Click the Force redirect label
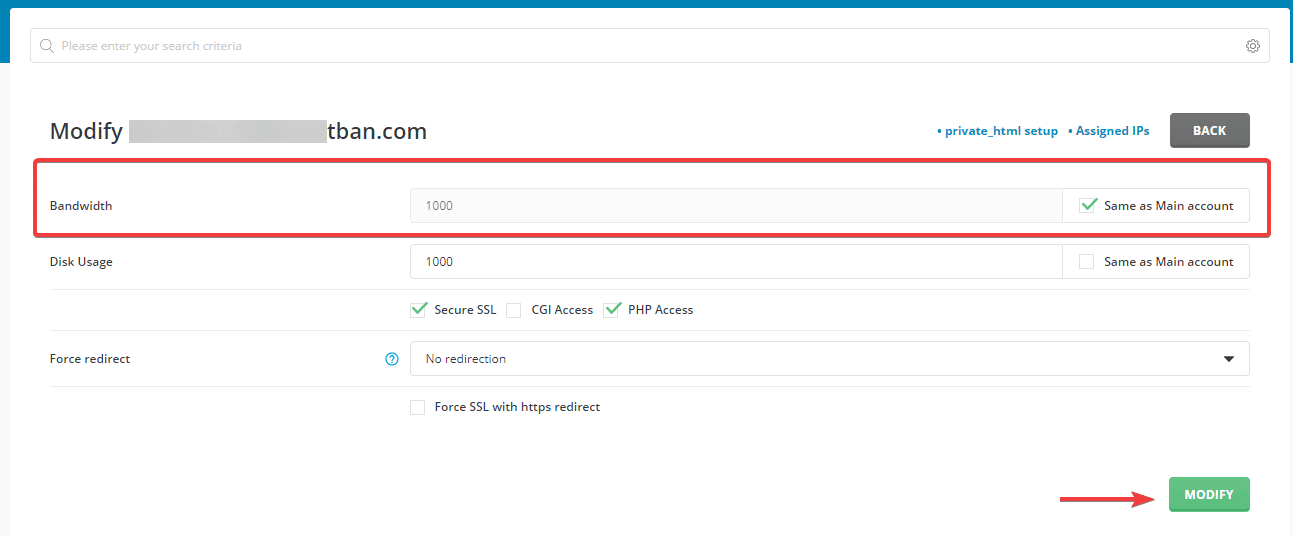 coord(90,359)
